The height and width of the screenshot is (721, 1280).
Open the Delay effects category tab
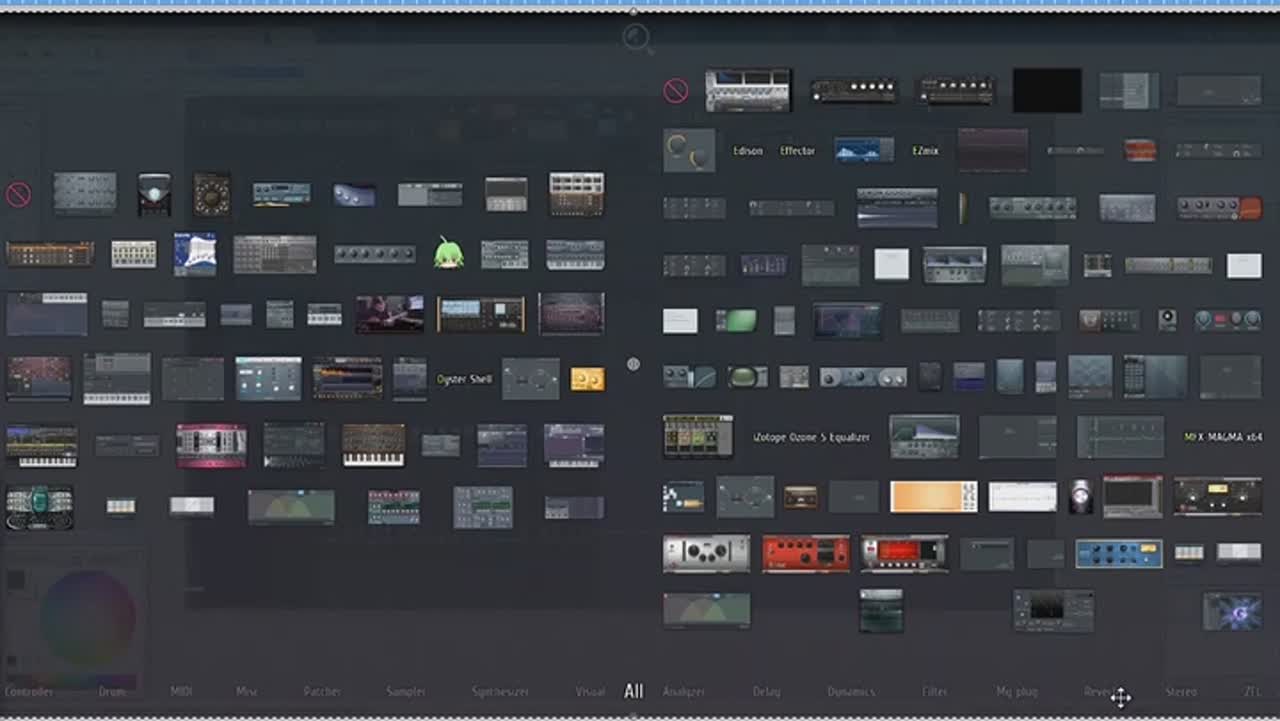pyautogui.click(x=768, y=691)
